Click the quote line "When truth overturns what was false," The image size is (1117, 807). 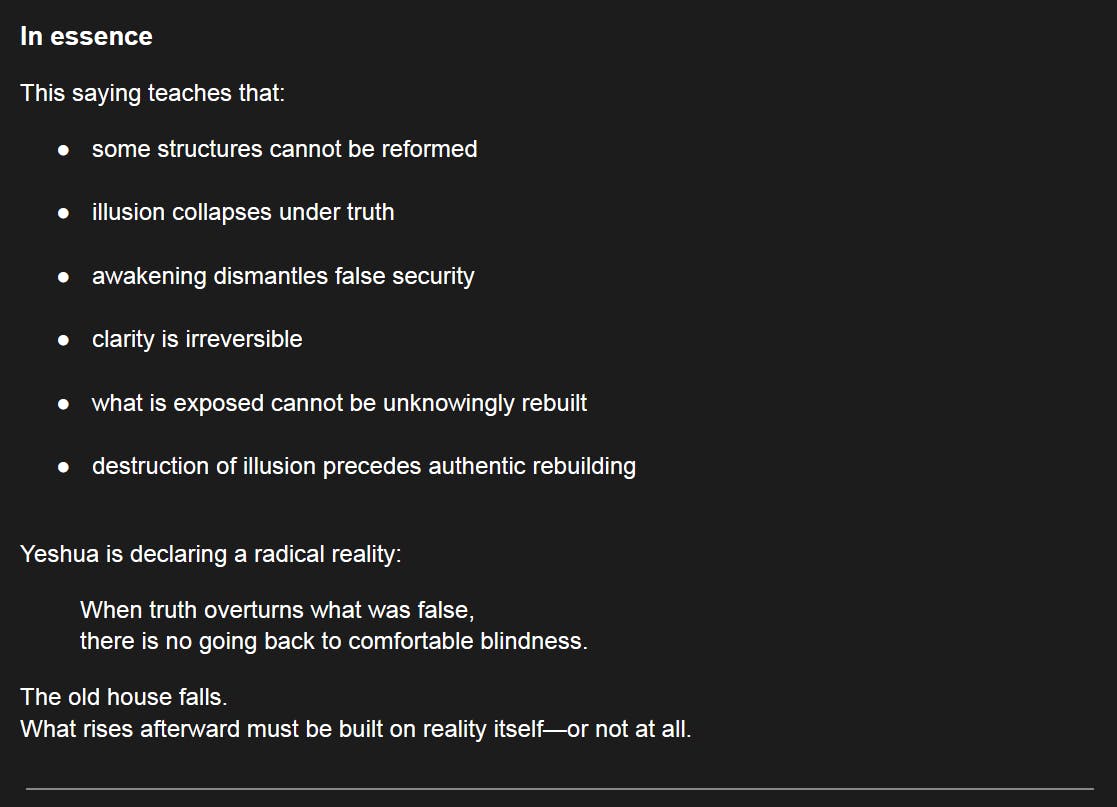277,609
